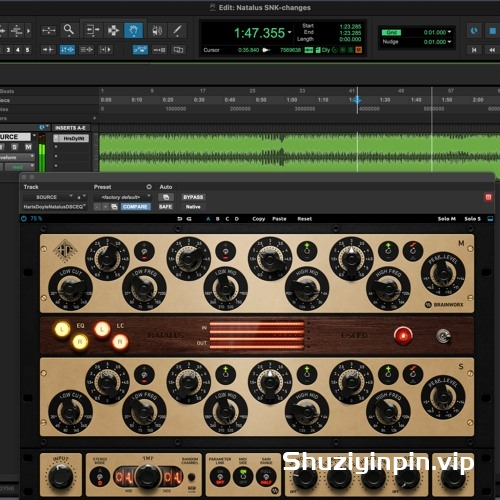
Task: Open the factory default preset dropdown
Action: pos(123,197)
